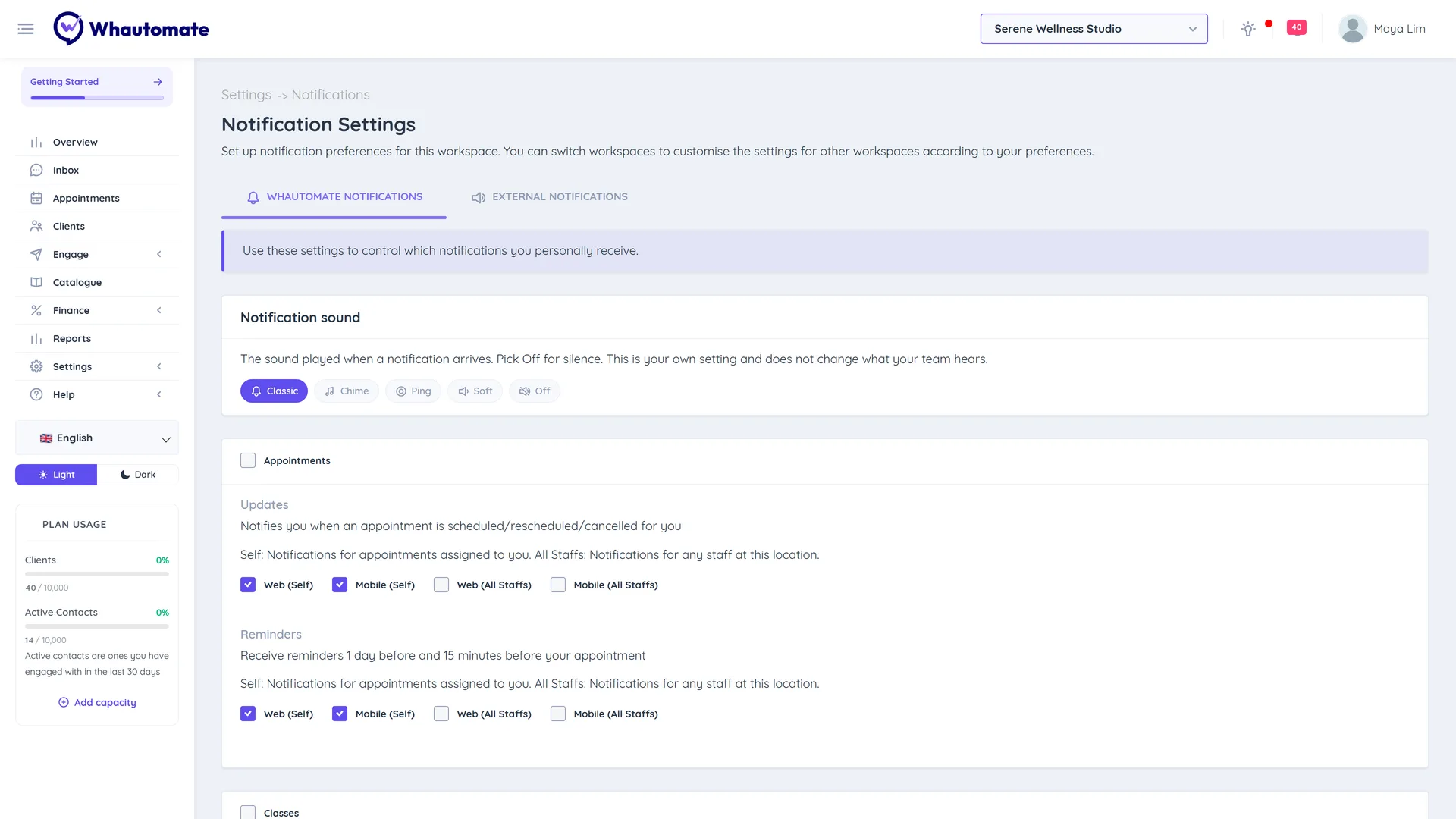Select the Ping notification sound
Viewport: 1456px width, 819px height.
coord(413,391)
